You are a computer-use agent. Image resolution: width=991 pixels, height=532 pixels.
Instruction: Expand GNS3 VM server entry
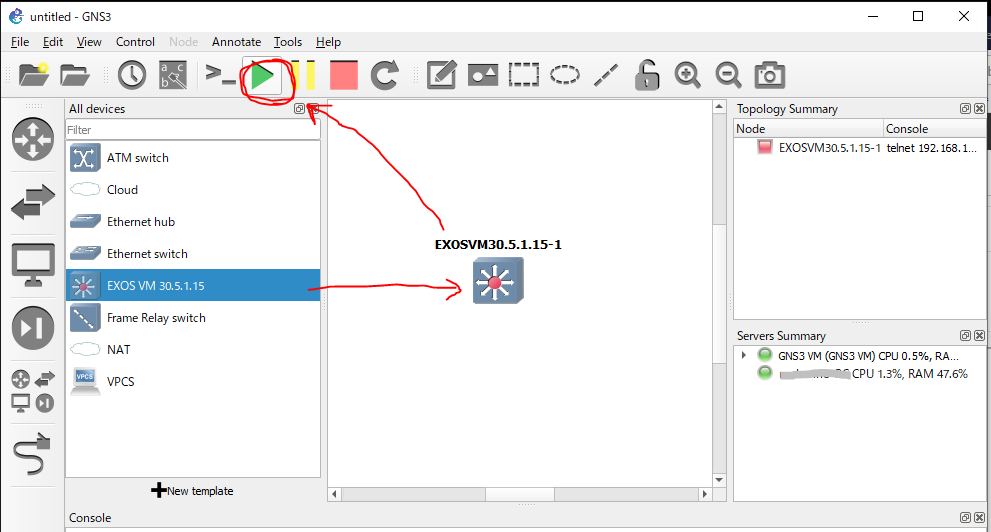point(744,356)
